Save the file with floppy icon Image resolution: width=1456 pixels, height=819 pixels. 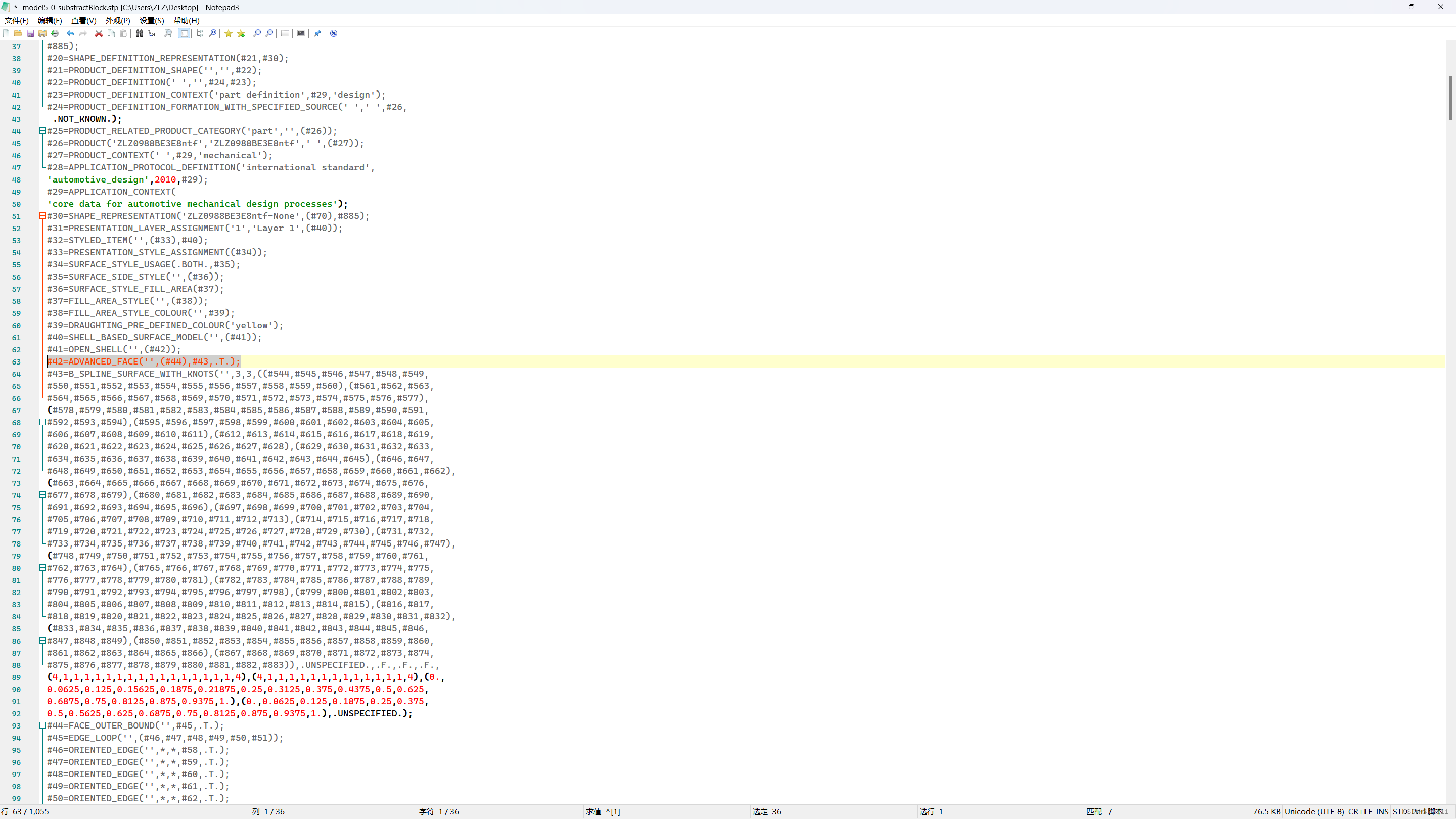click(x=30, y=33)
